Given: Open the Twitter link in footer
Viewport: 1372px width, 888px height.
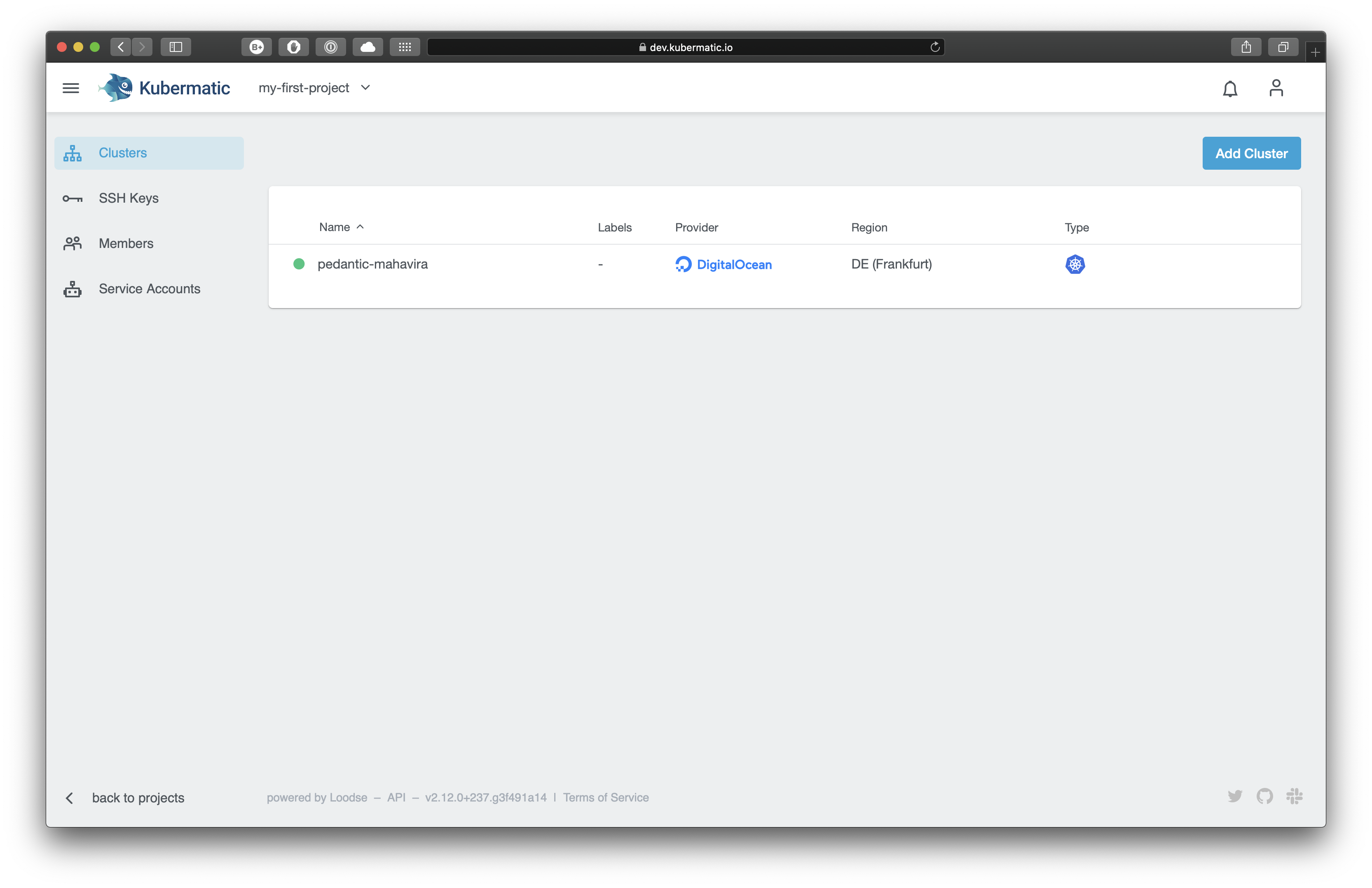Looking at the screenshot, I should pos(1235,797).
